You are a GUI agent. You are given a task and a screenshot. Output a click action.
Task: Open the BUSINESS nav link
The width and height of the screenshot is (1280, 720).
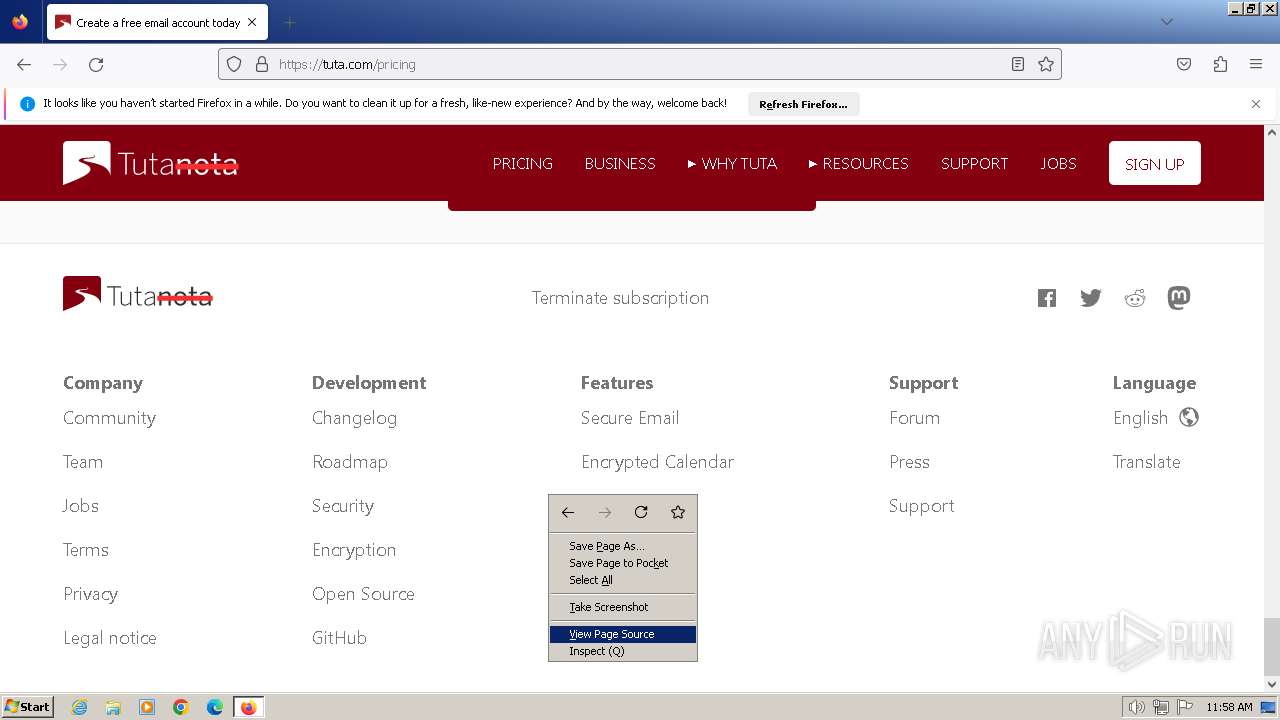coord(620,163)
